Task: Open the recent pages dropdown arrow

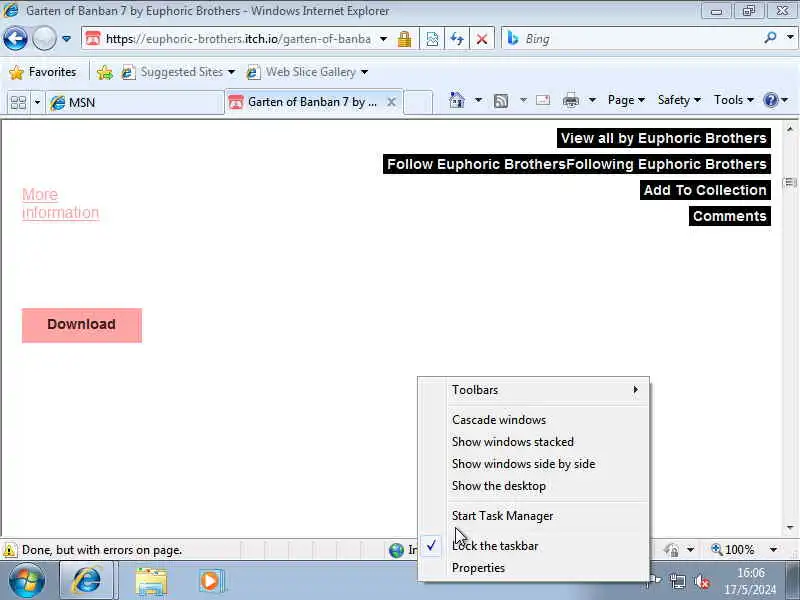Action: click(66, 39)
